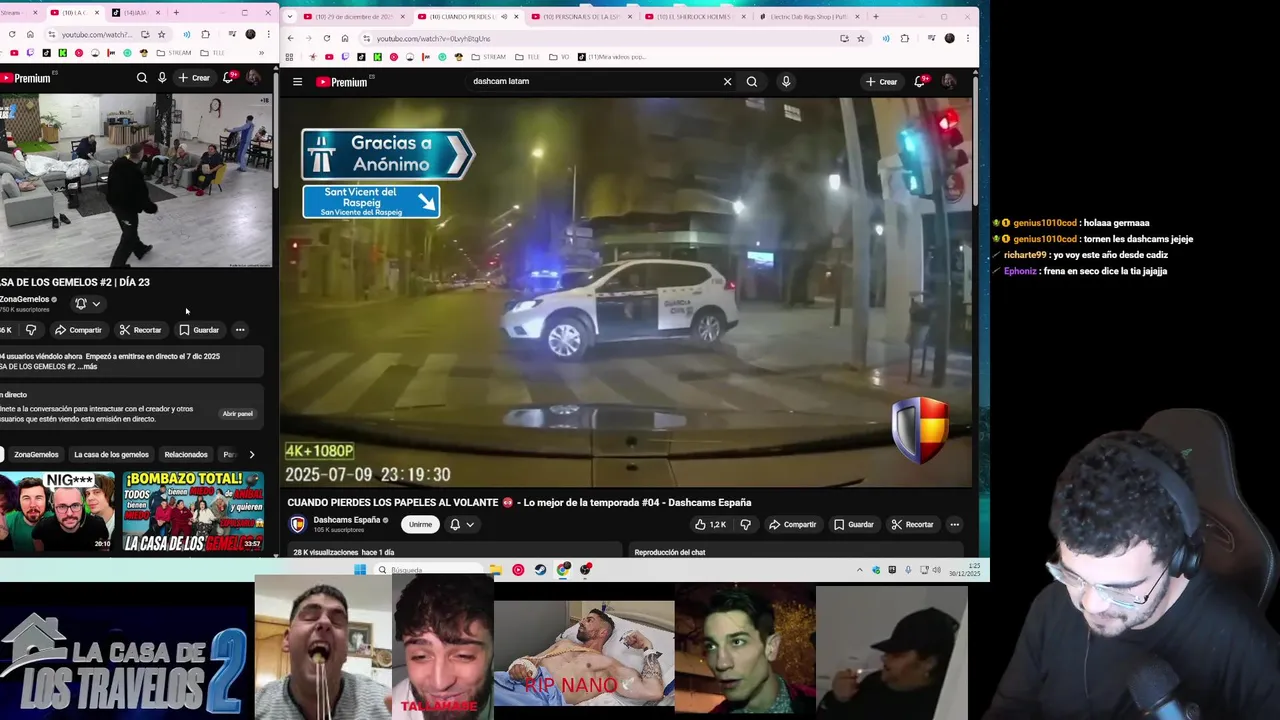1280x720 pixels.
Task: Click 'Compartir' in left YouTube window
Action: (78, 330)
